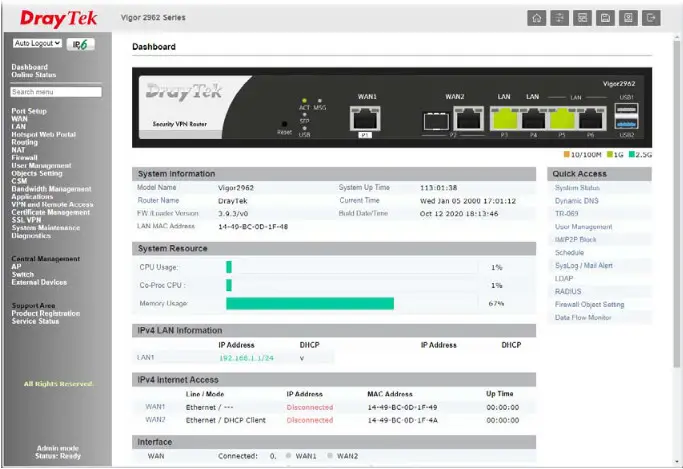Open Product Registration link
Screen dimensions: 683x469
(x=46, y=314)
